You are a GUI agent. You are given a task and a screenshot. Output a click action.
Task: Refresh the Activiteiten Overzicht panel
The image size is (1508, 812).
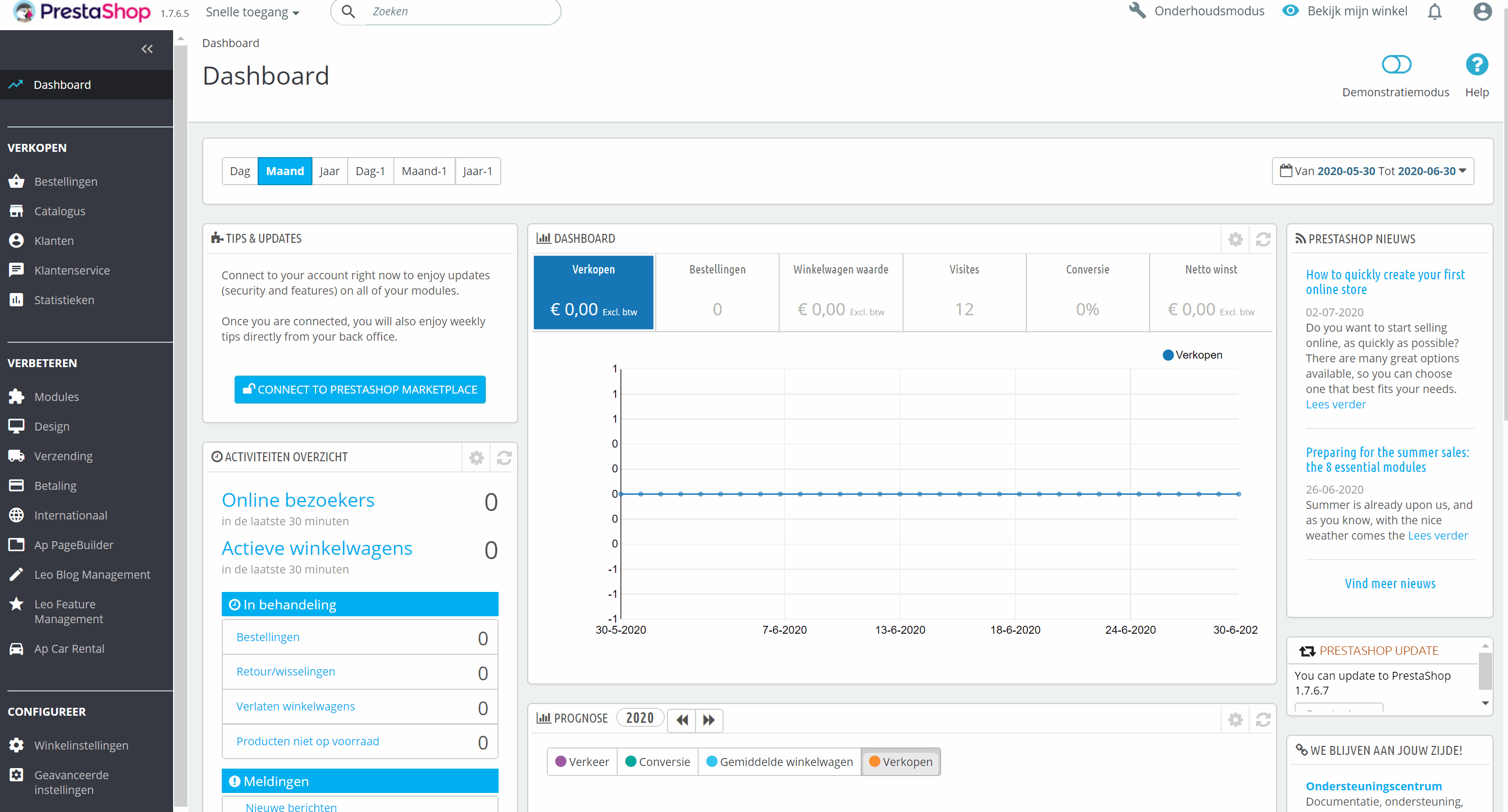tap(504, 458)
